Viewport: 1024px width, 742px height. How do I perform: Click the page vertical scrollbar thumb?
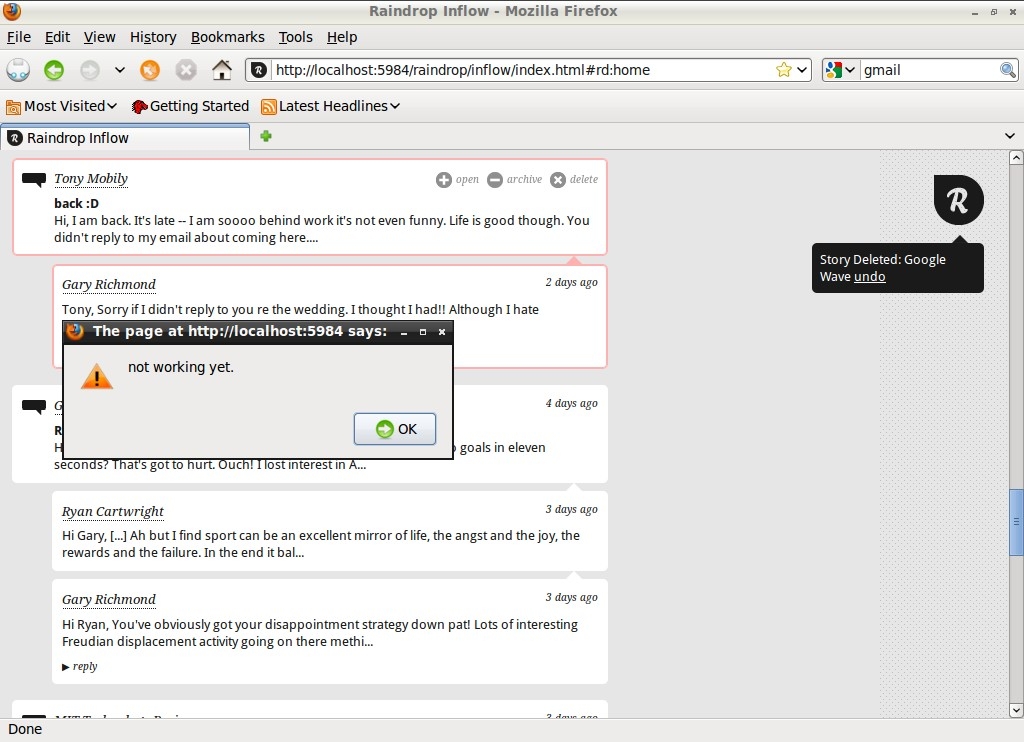(x=1016, y=522)
